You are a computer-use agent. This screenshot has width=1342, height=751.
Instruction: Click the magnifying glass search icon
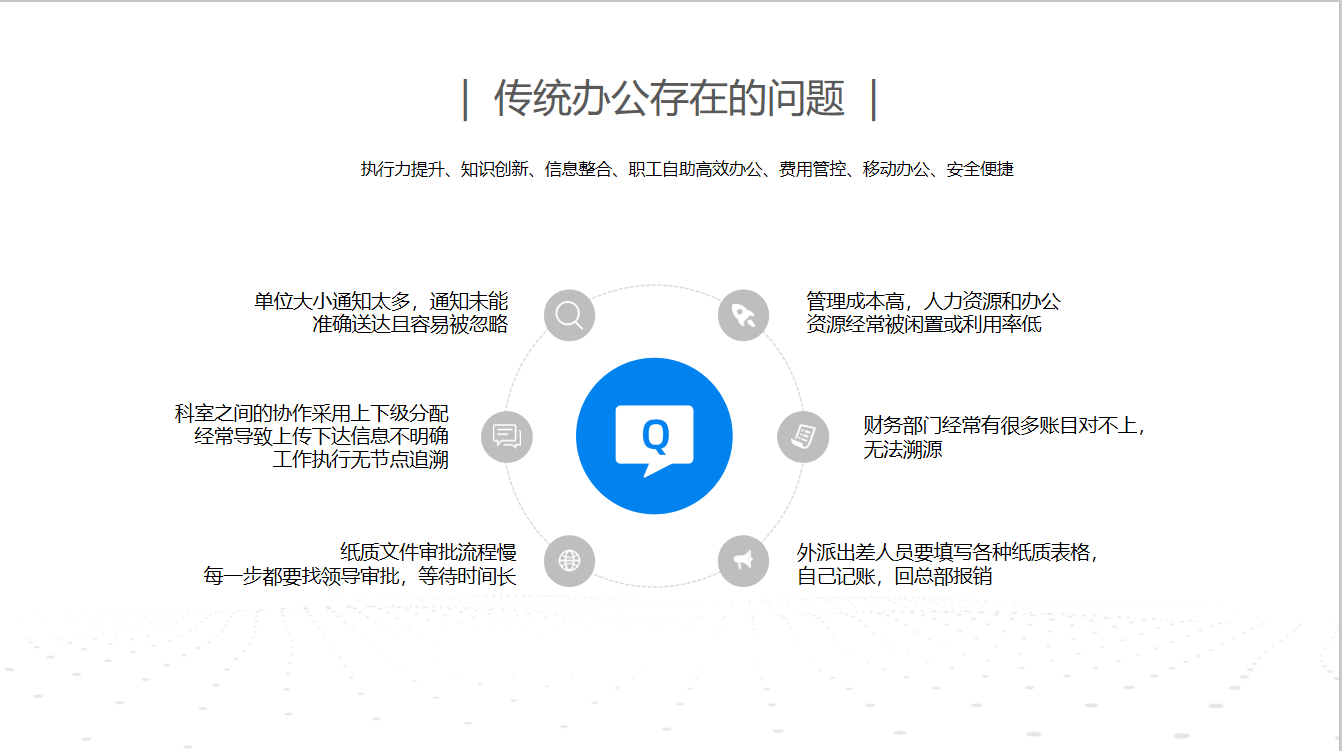[569, 315]
